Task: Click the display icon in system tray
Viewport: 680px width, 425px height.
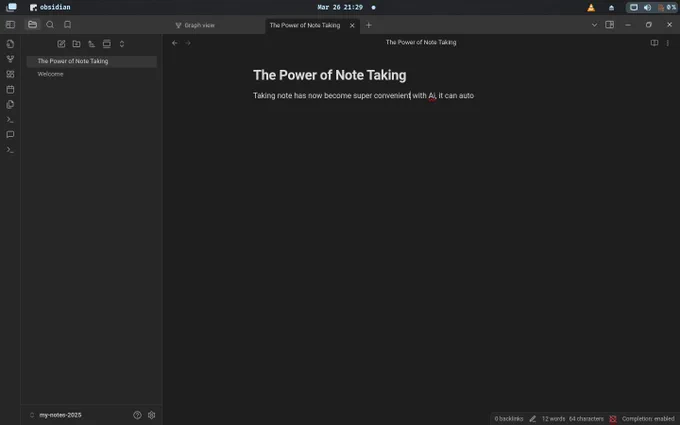Action: [x=634, y=7]
